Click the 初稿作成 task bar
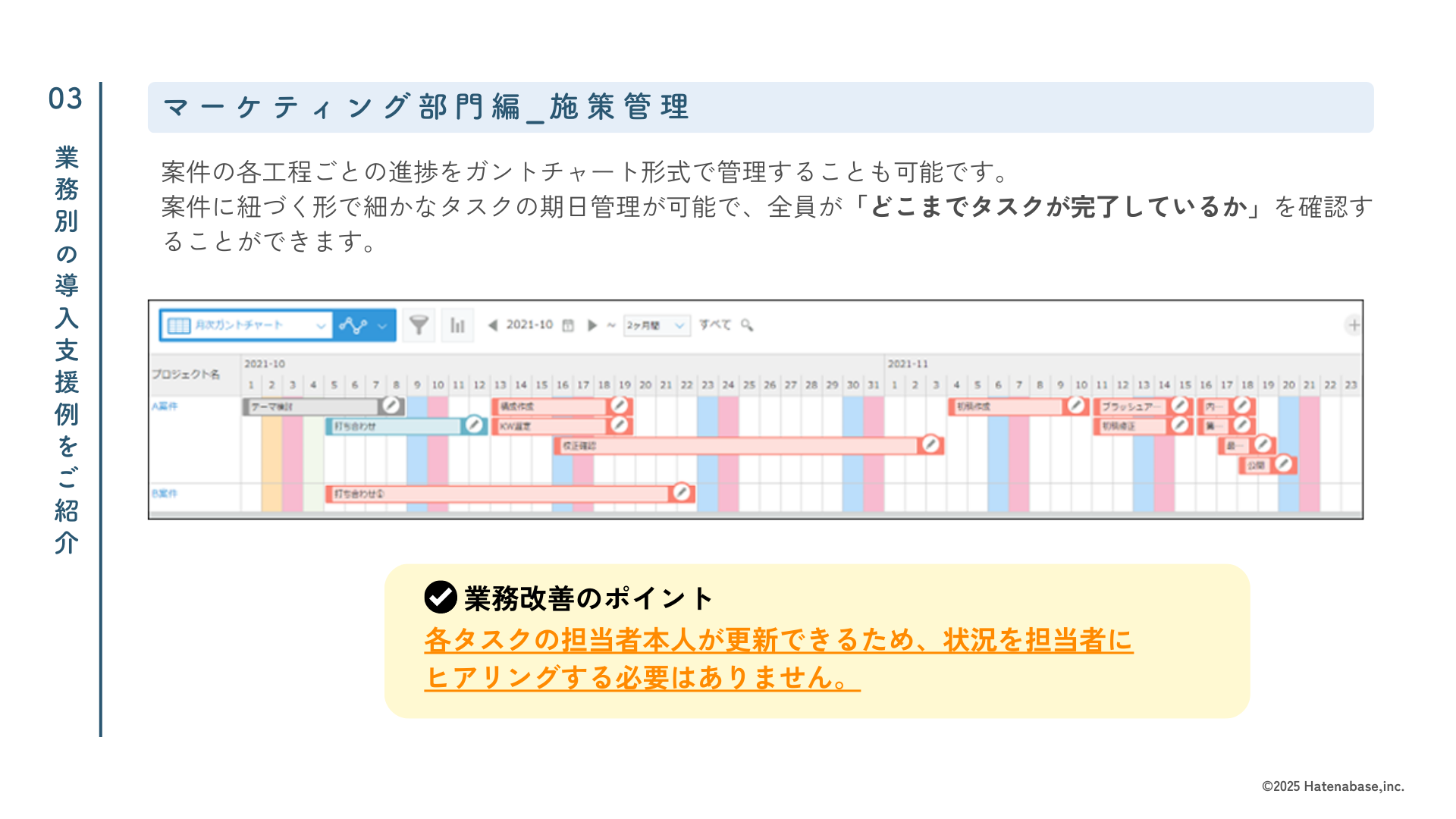The height and width of the screenshot is (819, 1456). click(x=1005, y=406)
